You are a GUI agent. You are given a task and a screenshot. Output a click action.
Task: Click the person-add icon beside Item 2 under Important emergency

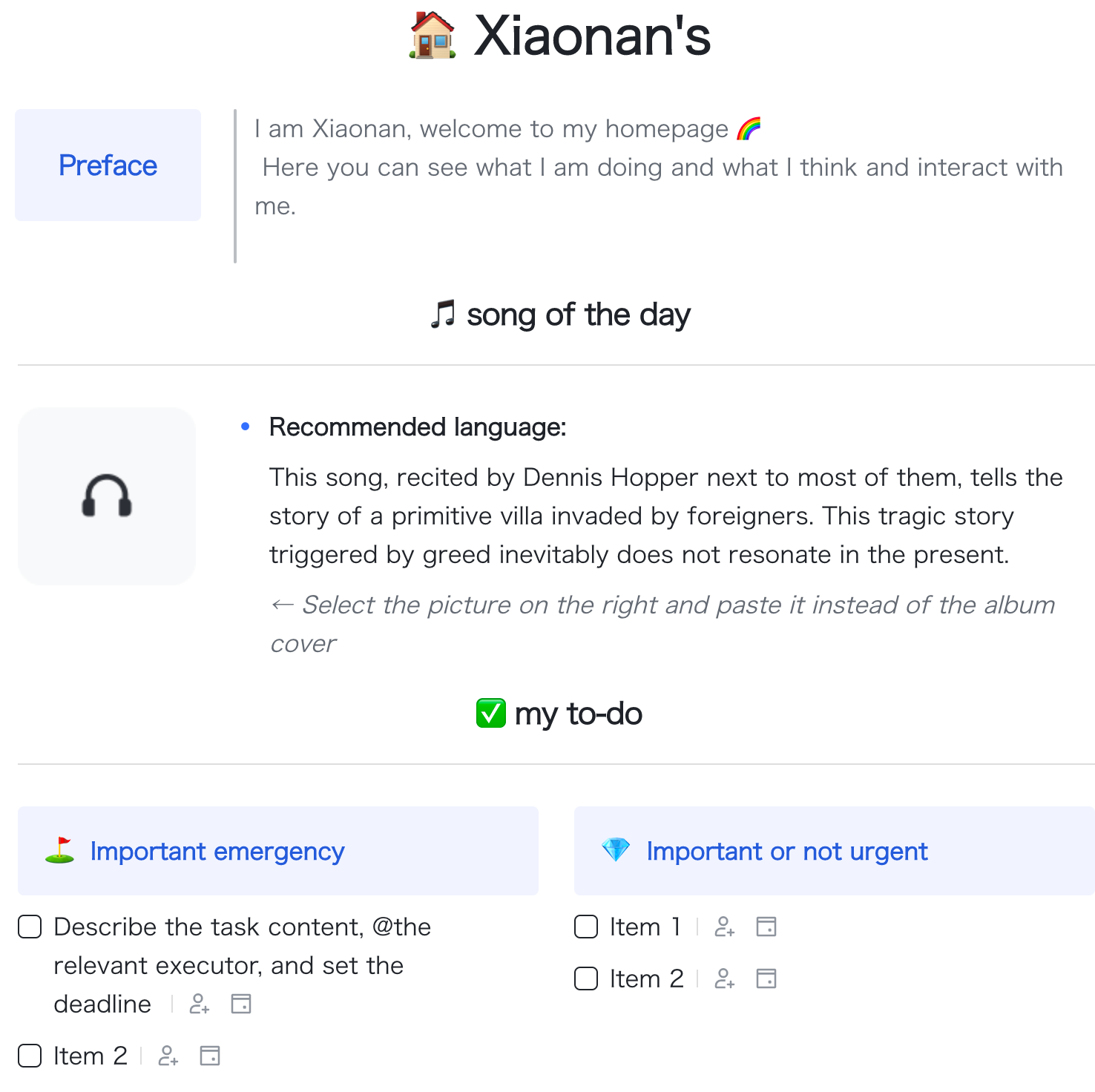pos(168,1055)
